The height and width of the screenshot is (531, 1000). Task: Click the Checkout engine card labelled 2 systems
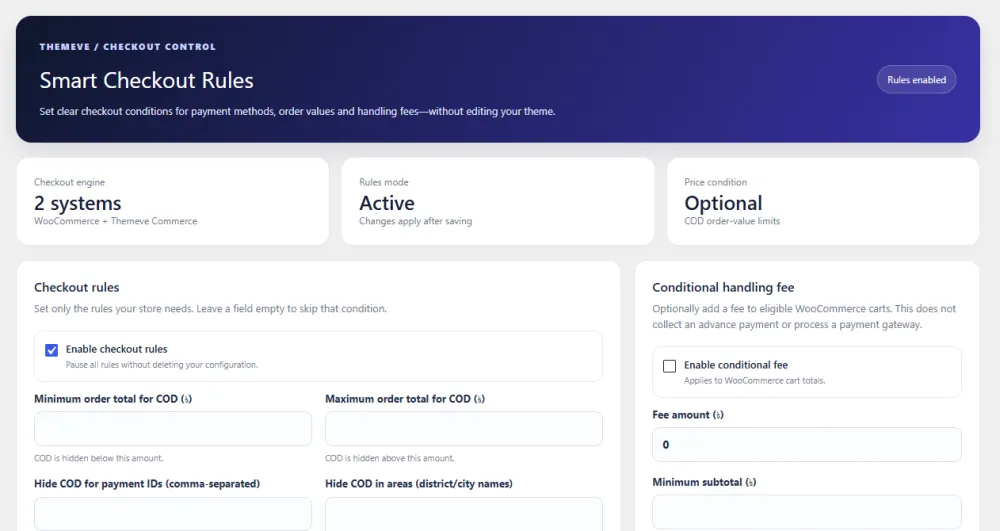click(173, 201)
